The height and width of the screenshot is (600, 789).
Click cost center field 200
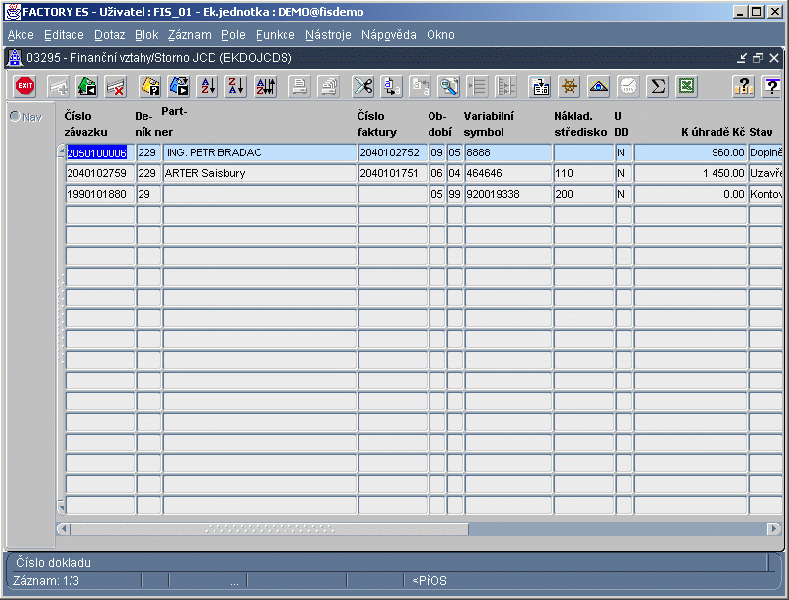click(584, 194)
